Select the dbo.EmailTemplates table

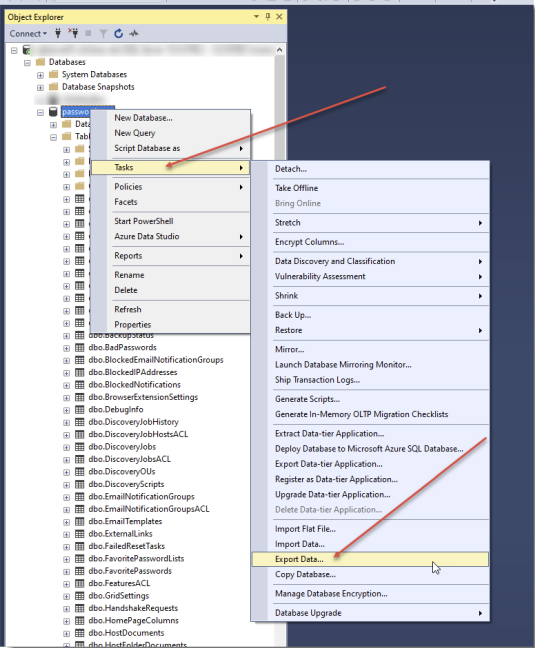(125, 522)
